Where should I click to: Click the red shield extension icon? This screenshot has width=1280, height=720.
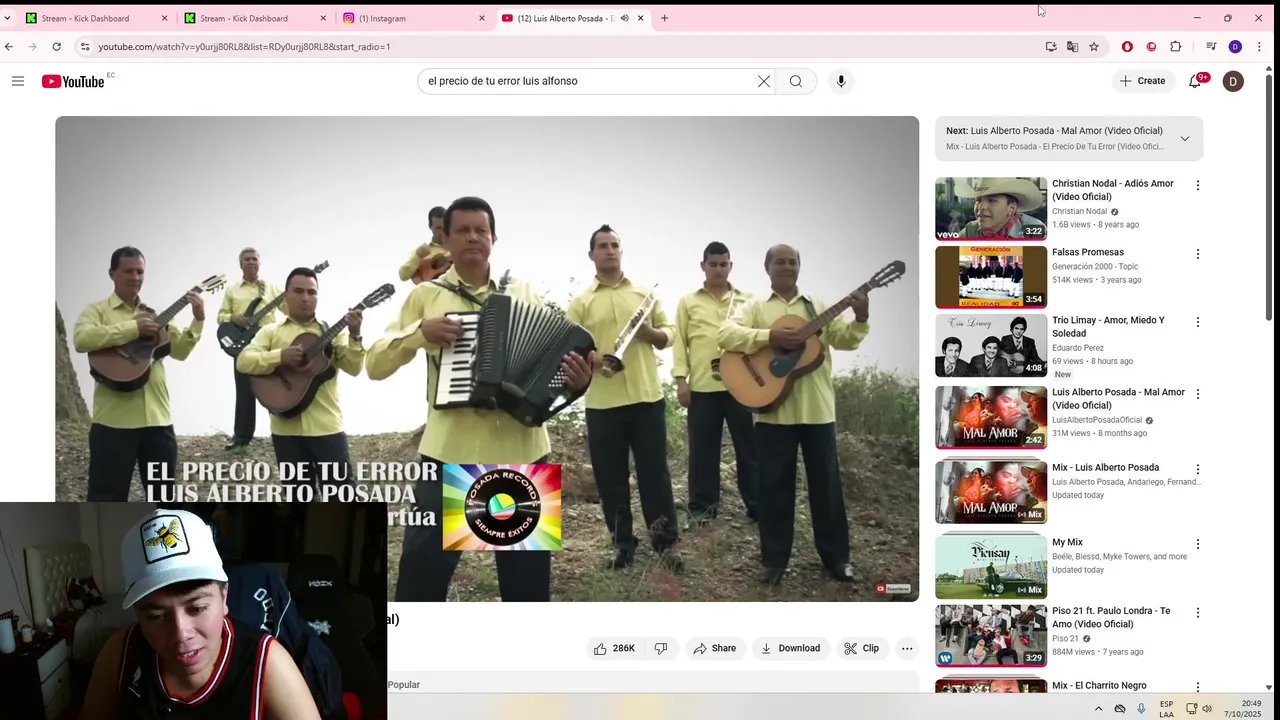pyautogui.click(x=1127, y=46)
